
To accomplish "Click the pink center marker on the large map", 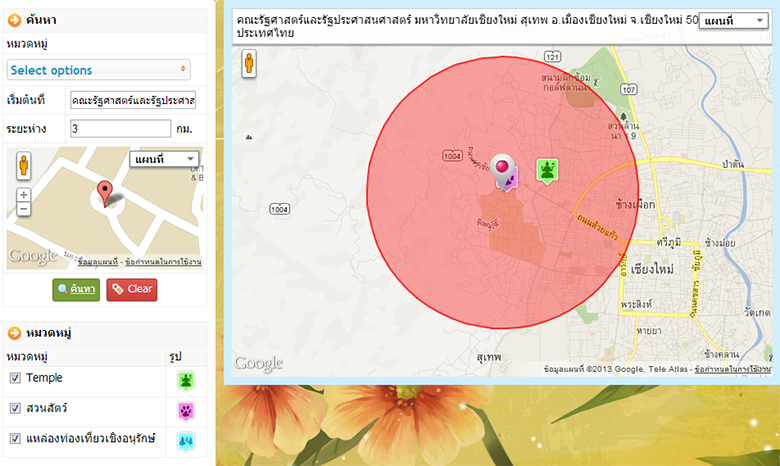I will 502,170.
